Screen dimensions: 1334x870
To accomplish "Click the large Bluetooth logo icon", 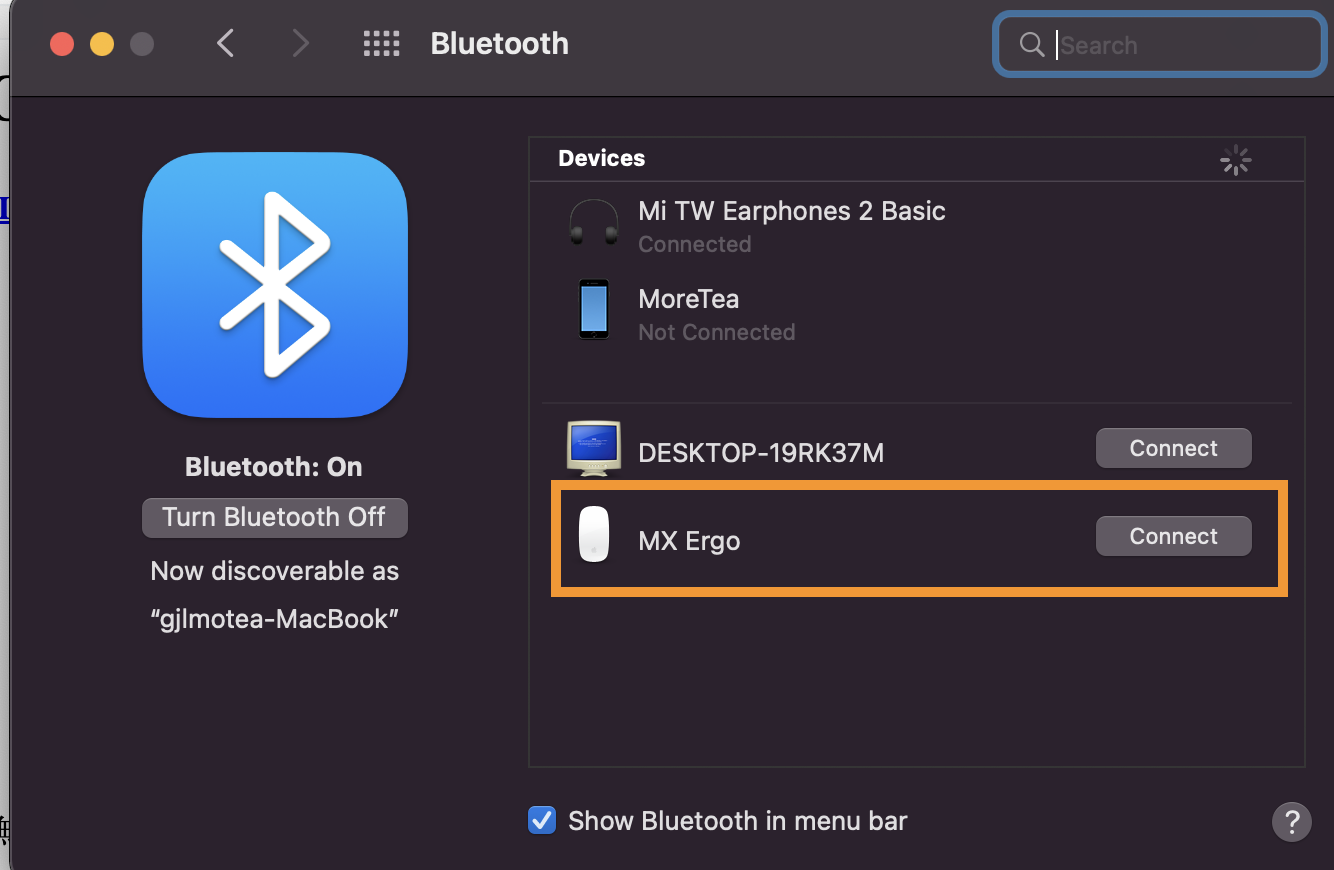I will [x=275, y=285].
